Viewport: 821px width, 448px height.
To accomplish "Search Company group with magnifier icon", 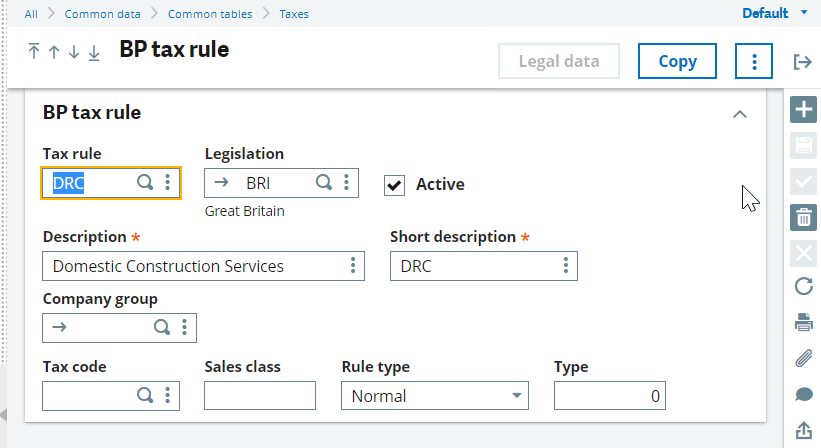I will [162, 328].
